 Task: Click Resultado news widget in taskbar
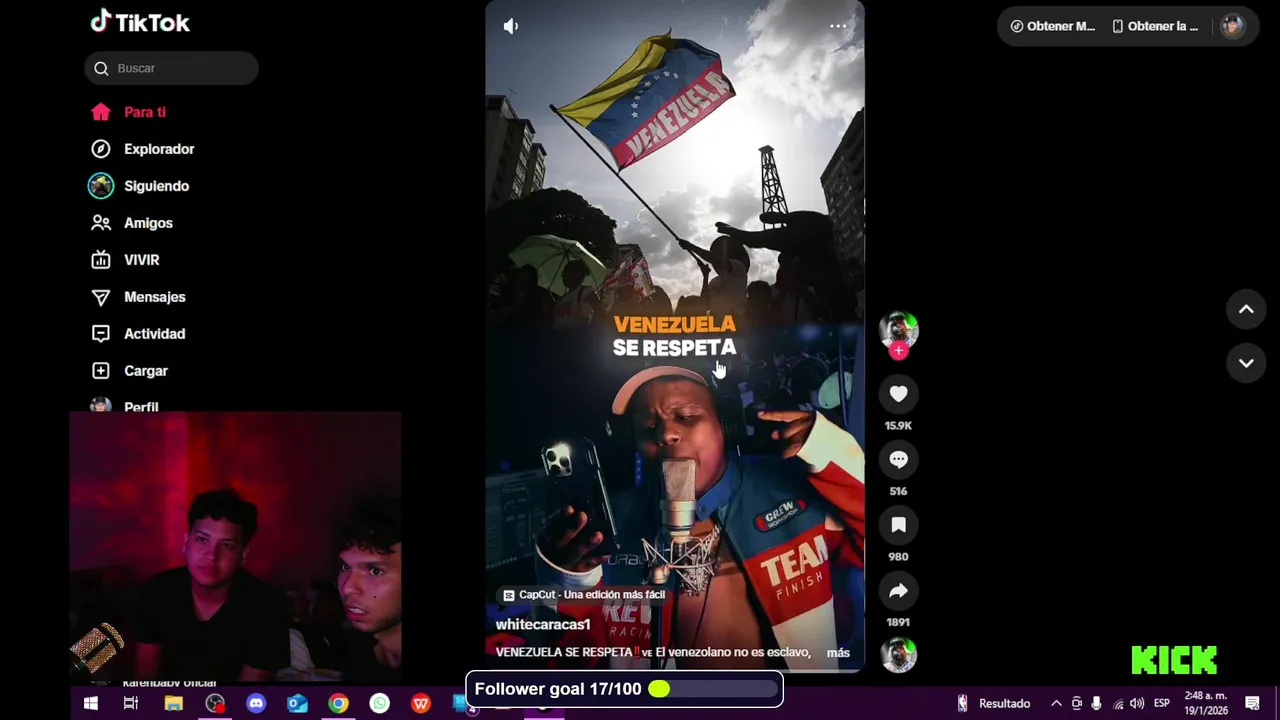[993, 704]
